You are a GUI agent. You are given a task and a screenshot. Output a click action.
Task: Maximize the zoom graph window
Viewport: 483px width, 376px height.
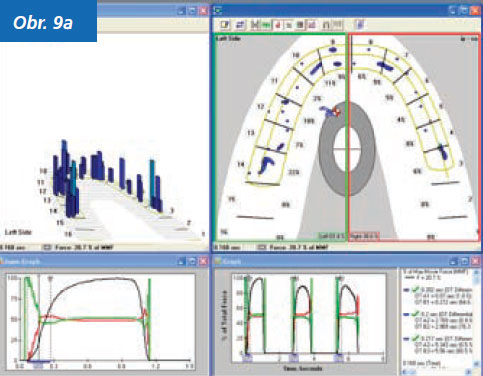[x=192, y=262]
